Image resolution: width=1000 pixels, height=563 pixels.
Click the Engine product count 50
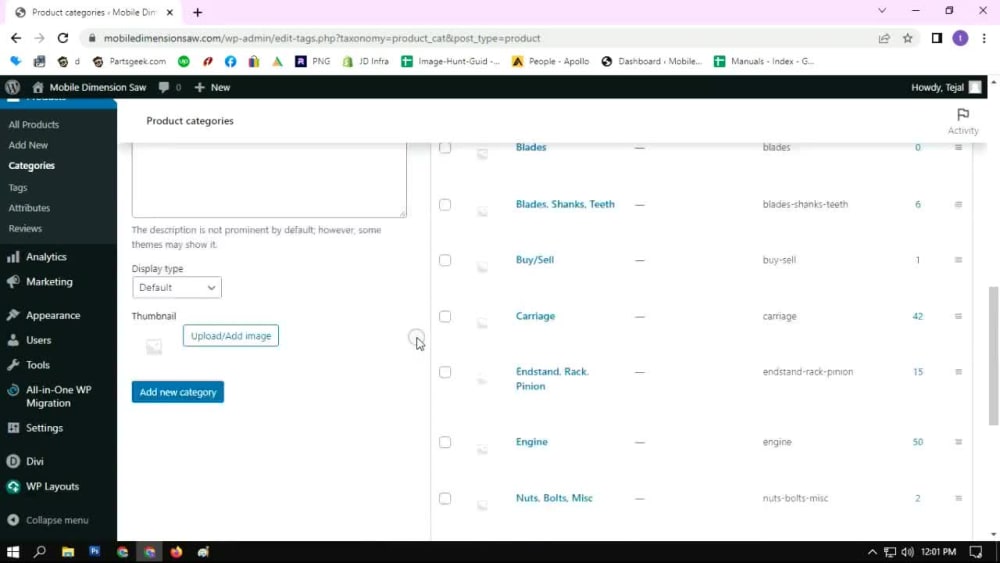(x=918, y=442)
